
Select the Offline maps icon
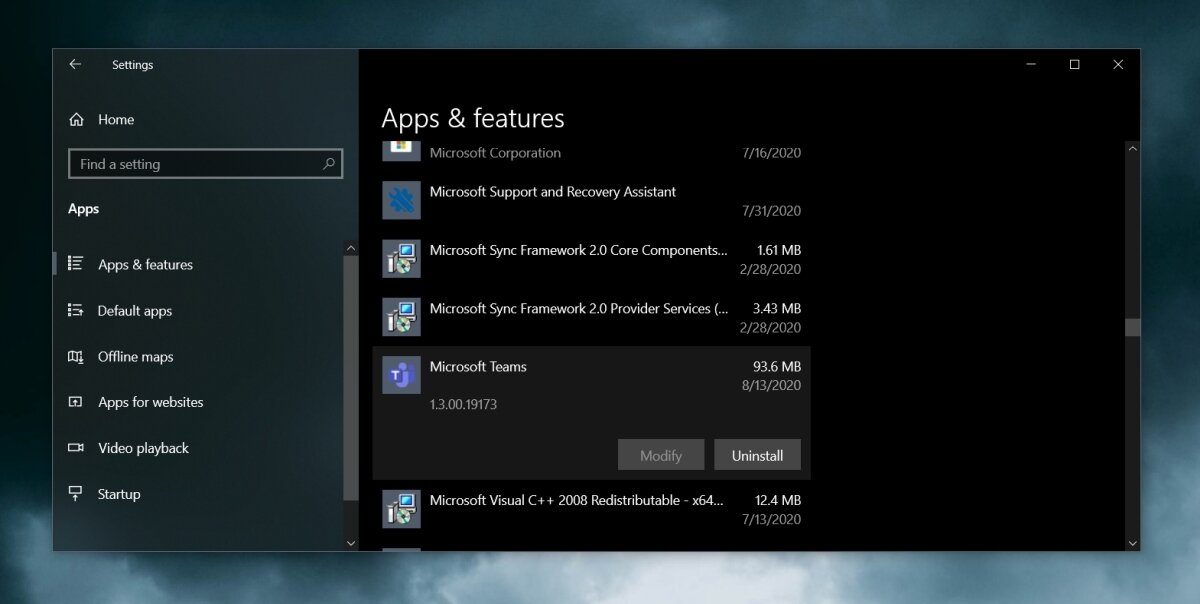(75, 356)
